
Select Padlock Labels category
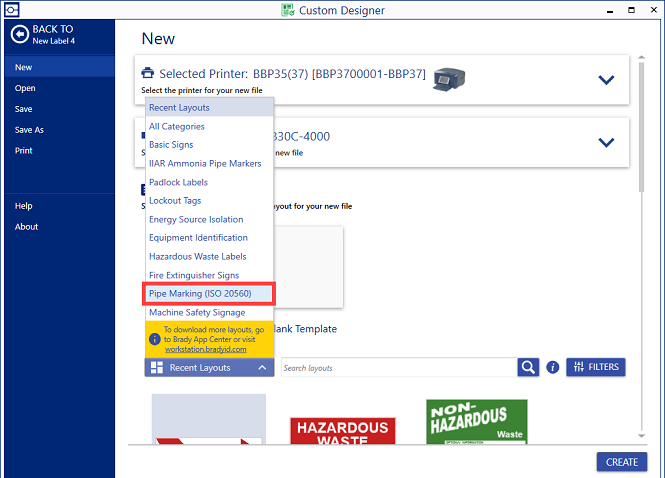[x=210, y=182]
